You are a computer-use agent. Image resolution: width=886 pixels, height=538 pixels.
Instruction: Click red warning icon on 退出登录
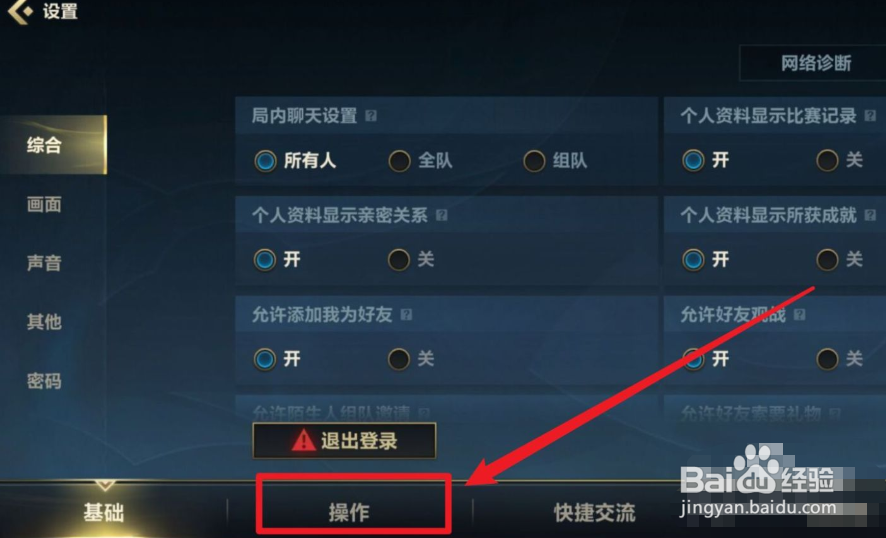click(x=303, y=440)
